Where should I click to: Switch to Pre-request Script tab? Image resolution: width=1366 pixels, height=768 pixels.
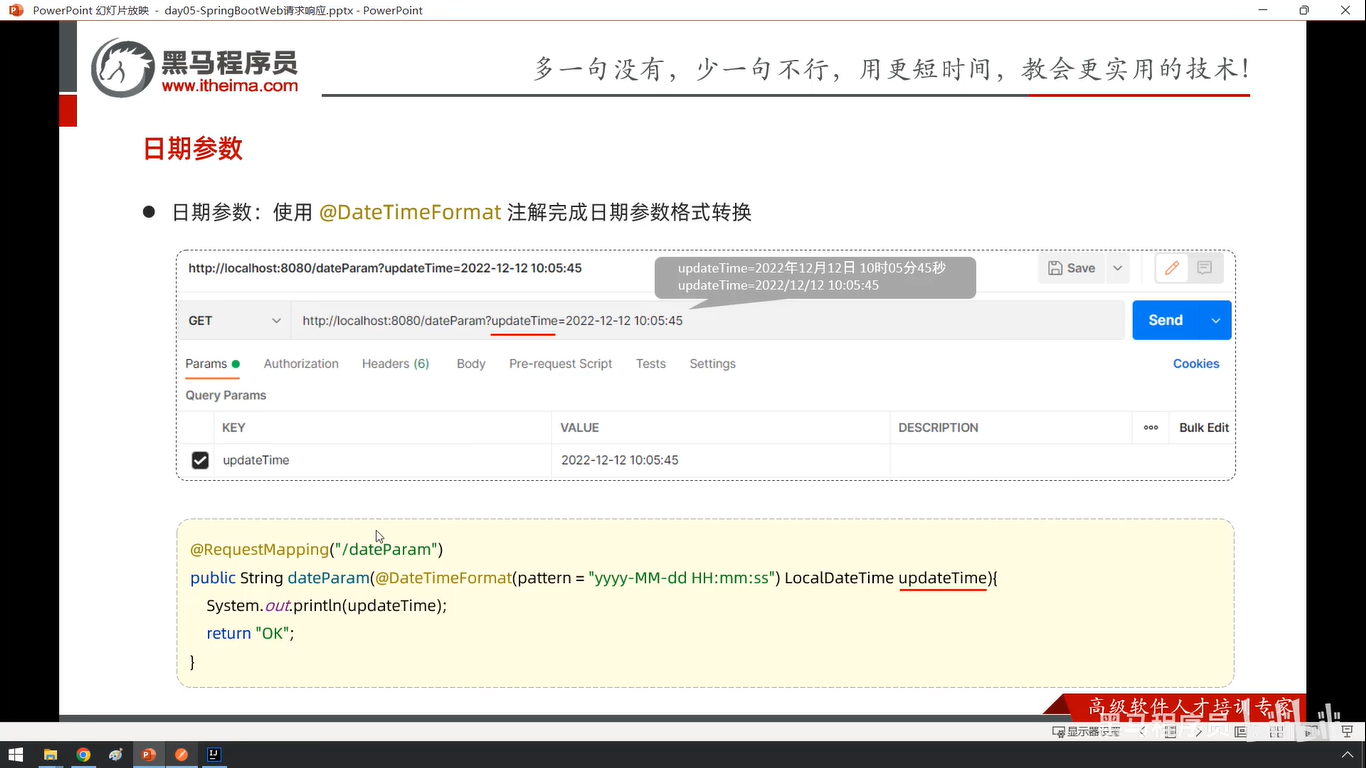[560, 364]
